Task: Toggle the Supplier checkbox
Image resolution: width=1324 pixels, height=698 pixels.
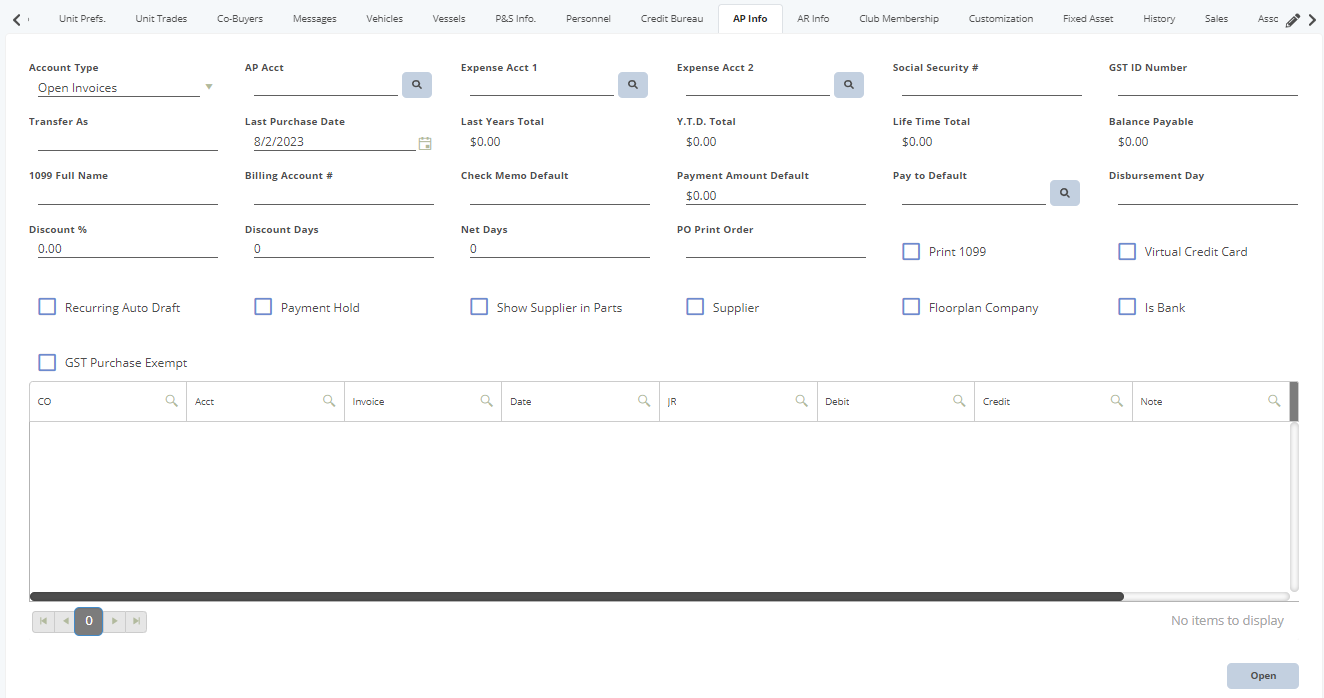Action: (695, 307)
